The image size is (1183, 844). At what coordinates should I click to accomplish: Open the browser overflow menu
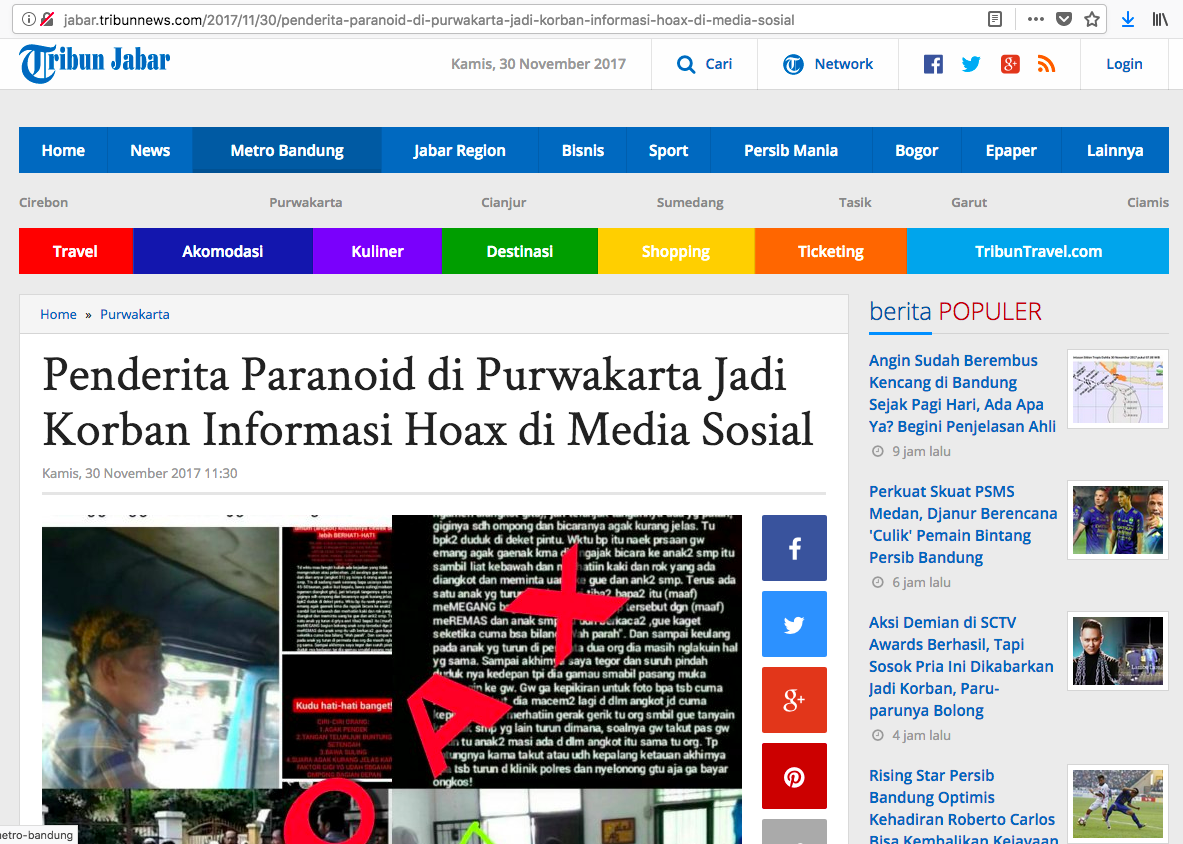click(x=1035, y=18)
